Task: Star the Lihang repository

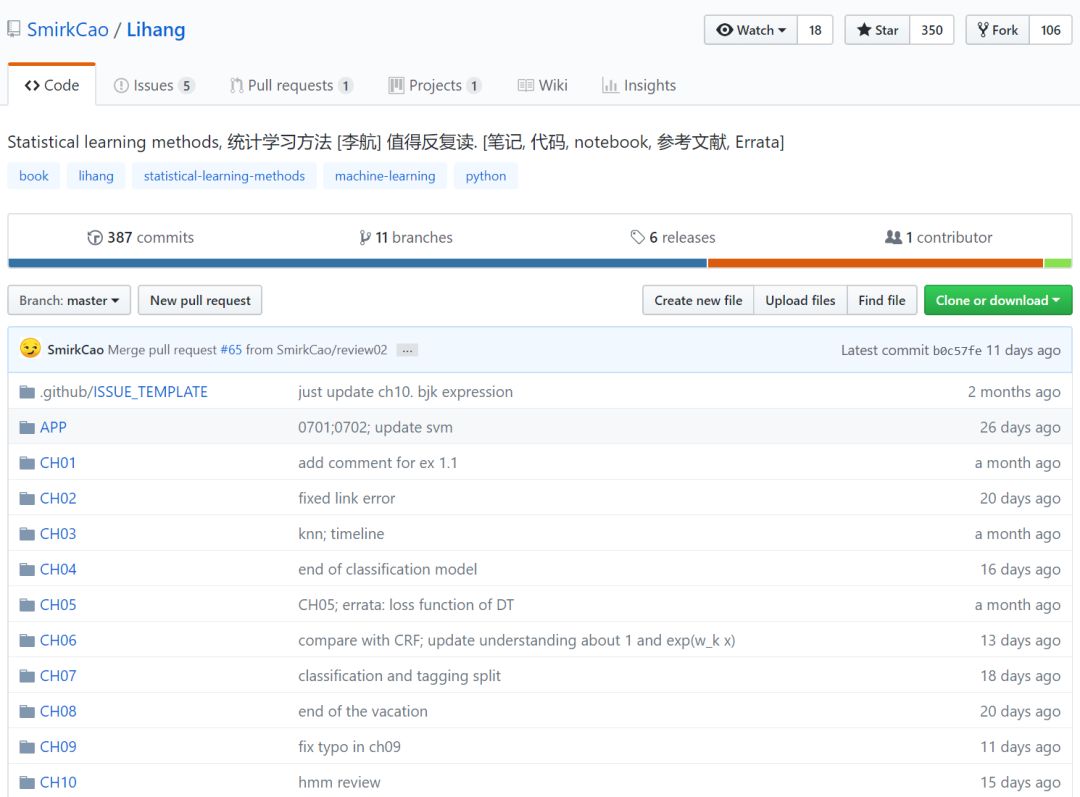Action: 878,30
